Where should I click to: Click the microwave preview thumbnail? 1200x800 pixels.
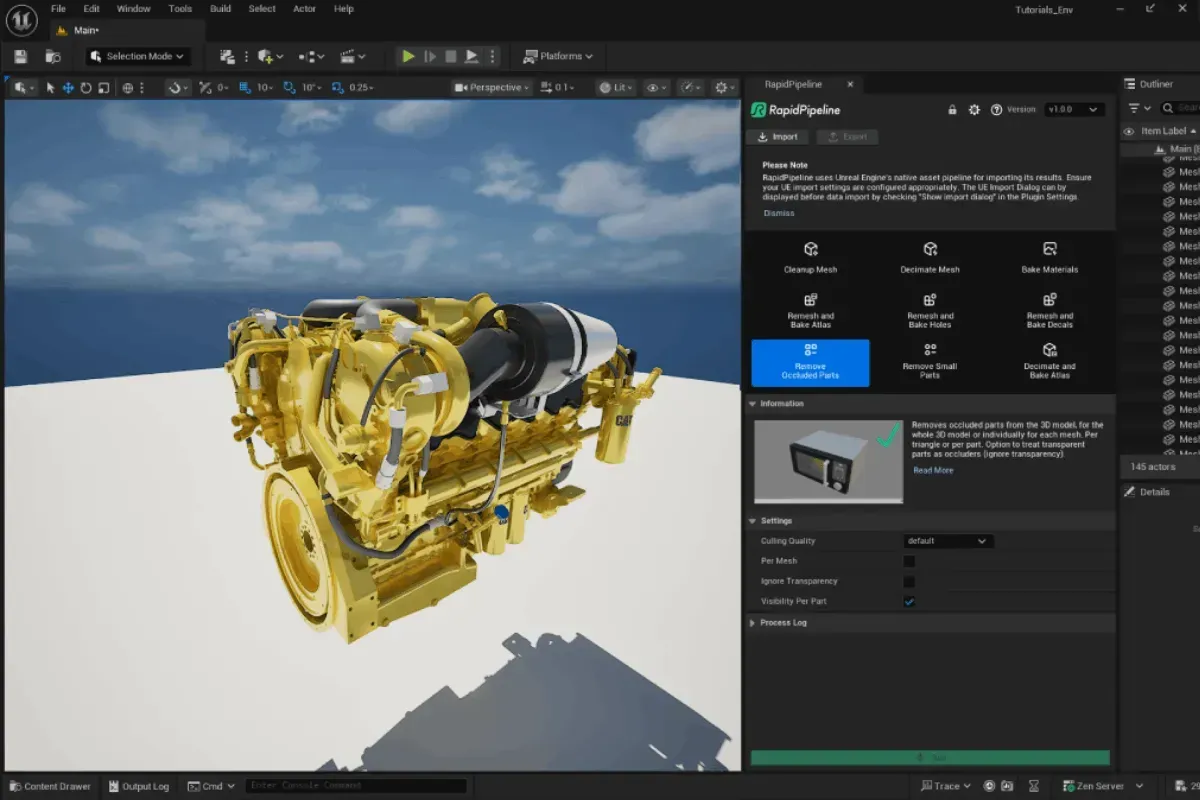click(x=828, y=461)
